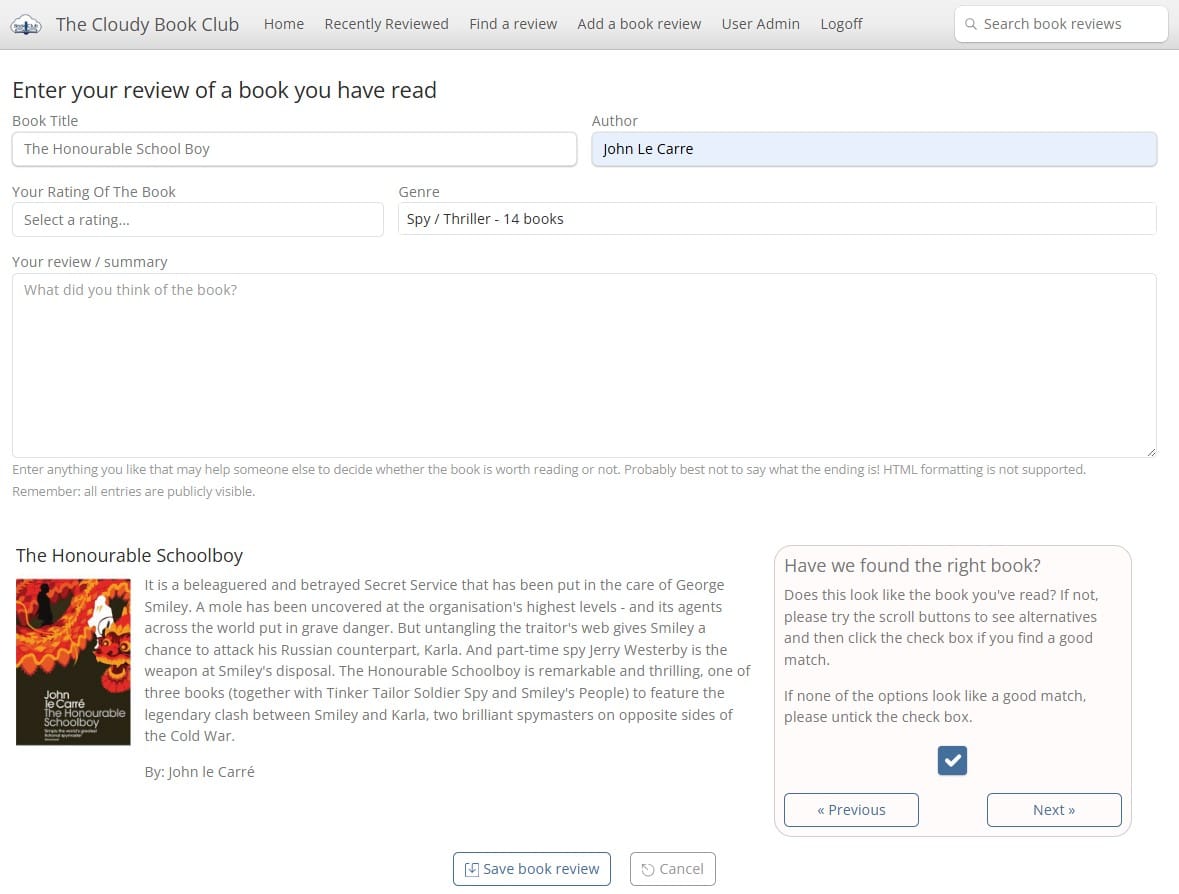1179x894 pixels.
Task: Click 'By: John le Carré' text
Action: (x=199, y=771)
